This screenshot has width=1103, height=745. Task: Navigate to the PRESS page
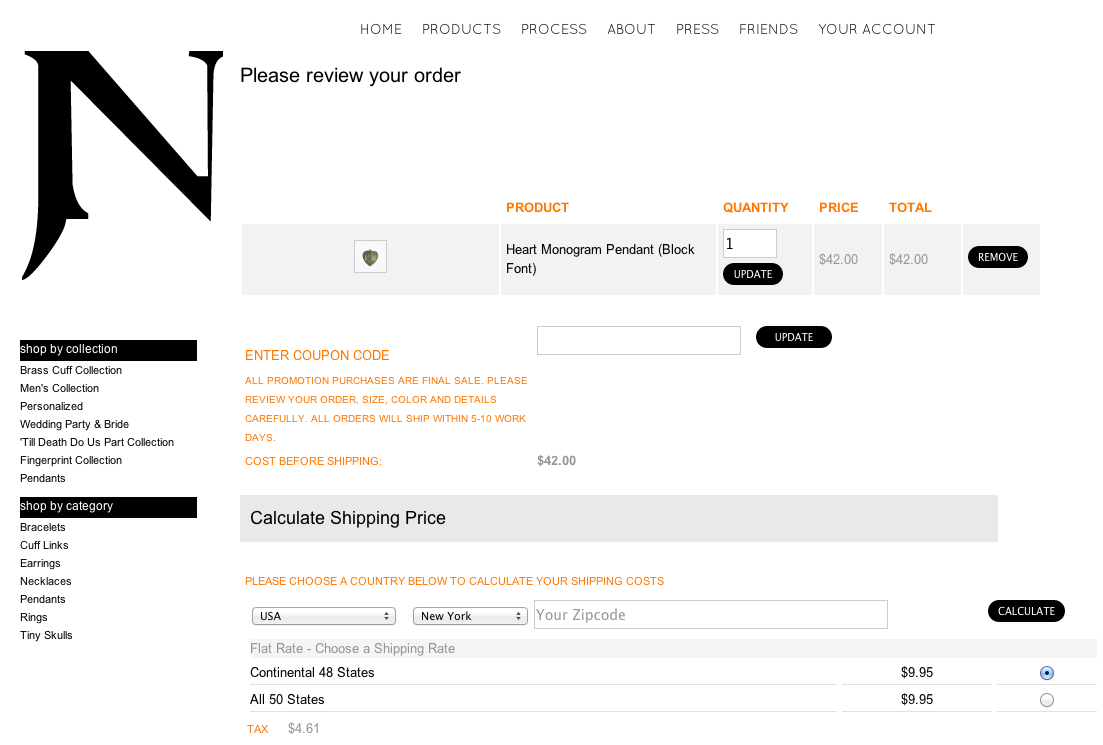coord(697,29)
